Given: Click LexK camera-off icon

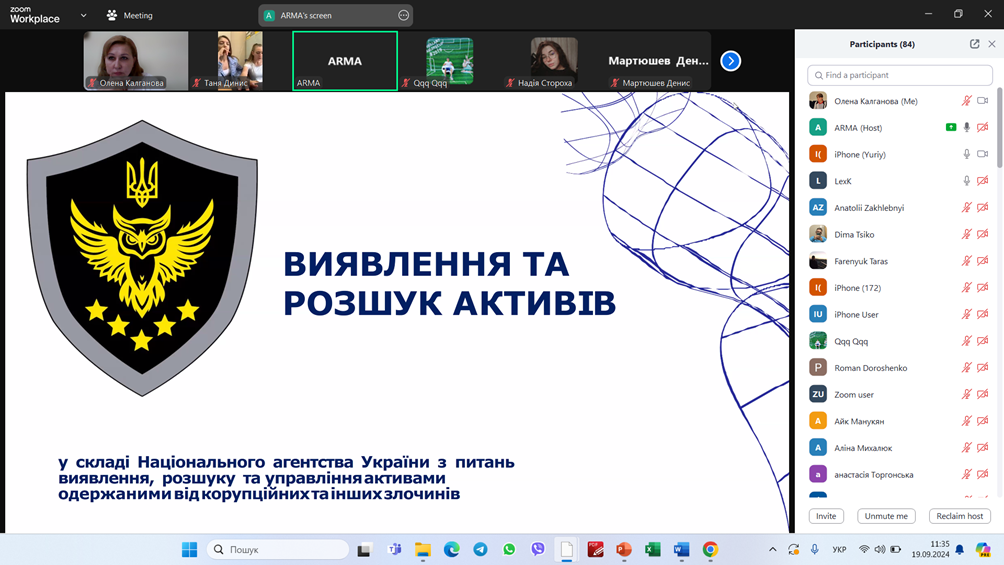Looking at the screenshot, I should point(983,181).
